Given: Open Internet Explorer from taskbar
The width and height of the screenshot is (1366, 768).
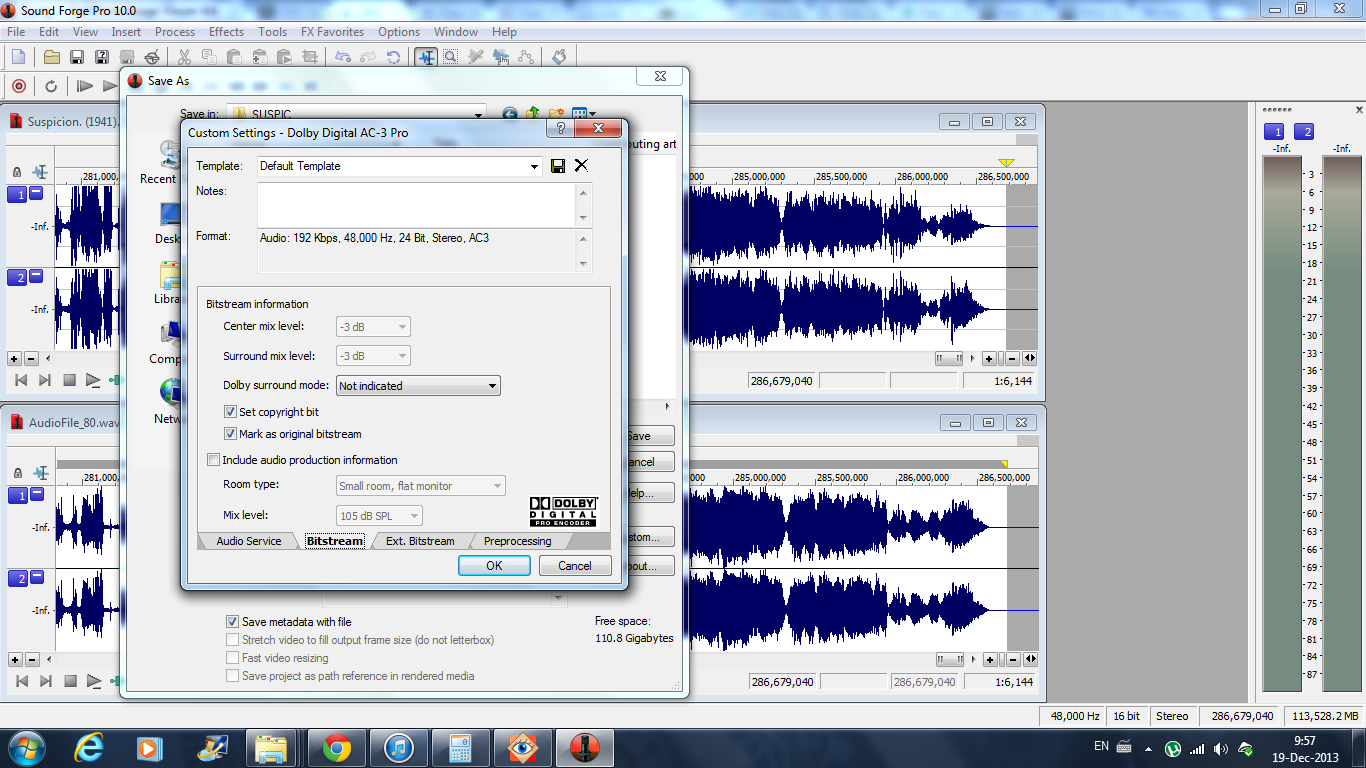Looking at the screenshot, I should 90,747.
